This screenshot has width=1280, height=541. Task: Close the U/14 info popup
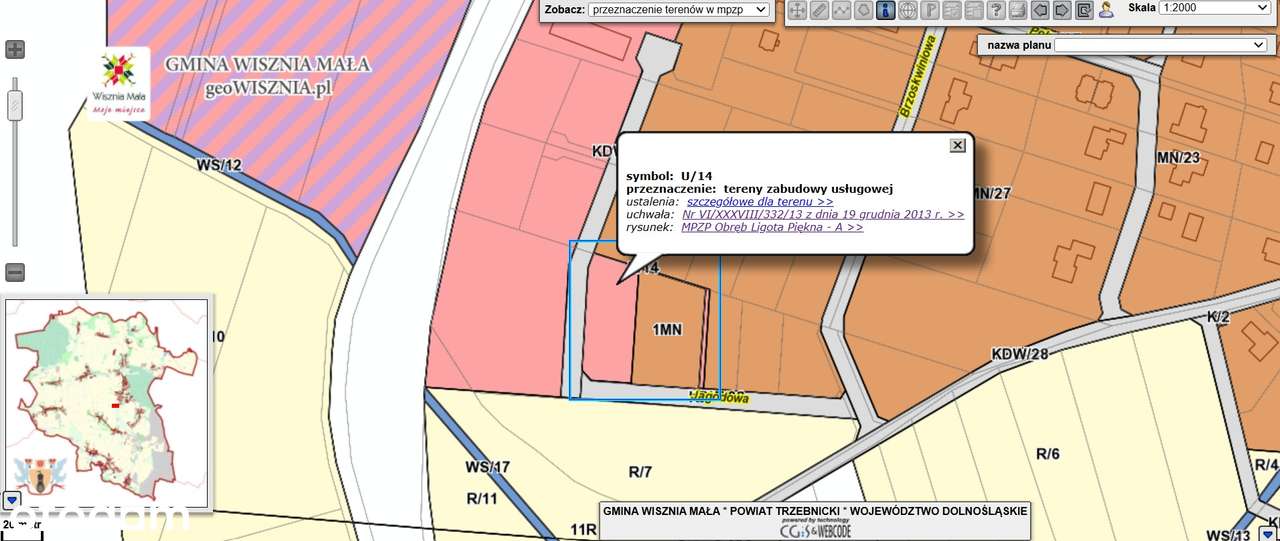[957, 145]
